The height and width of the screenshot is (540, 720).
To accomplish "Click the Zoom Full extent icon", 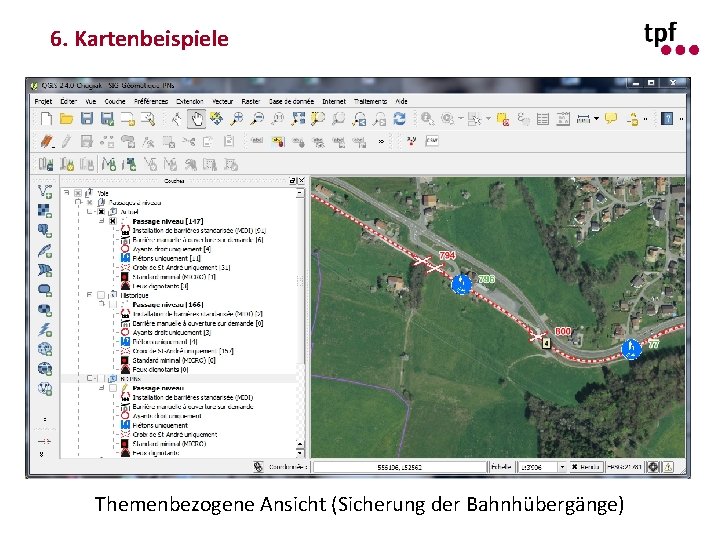I will click(x=298, y=119).
